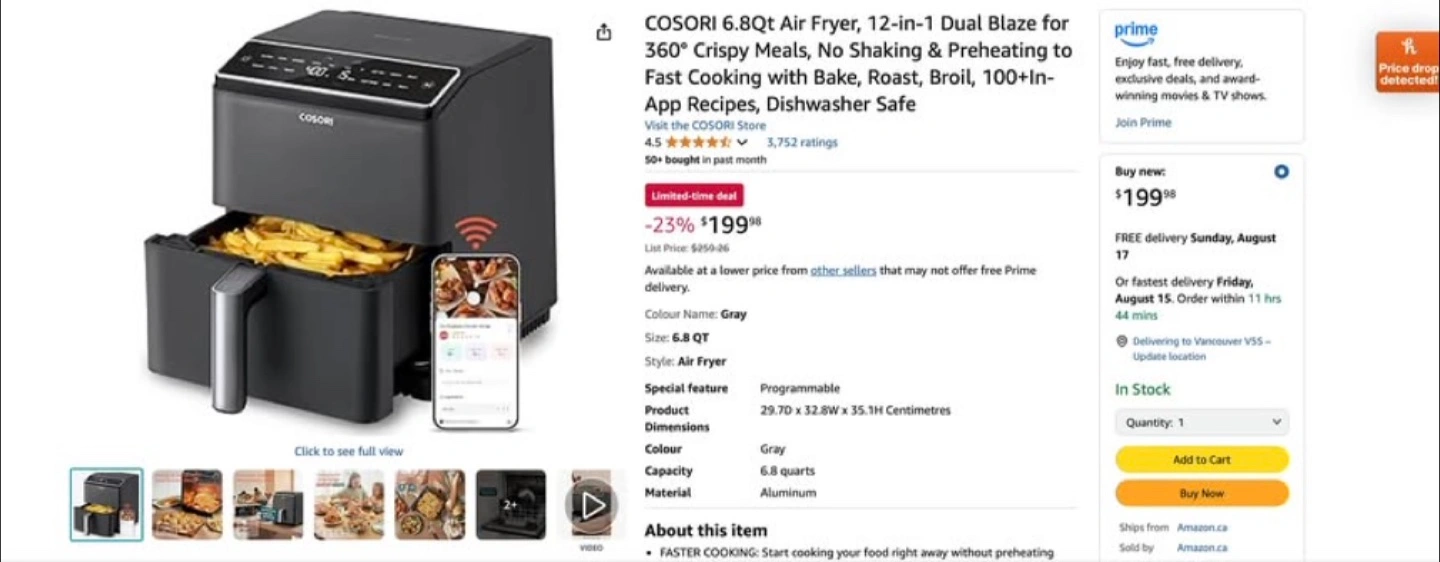Click the Join Prime link

pyautogui.click(x=1143, y=122)
